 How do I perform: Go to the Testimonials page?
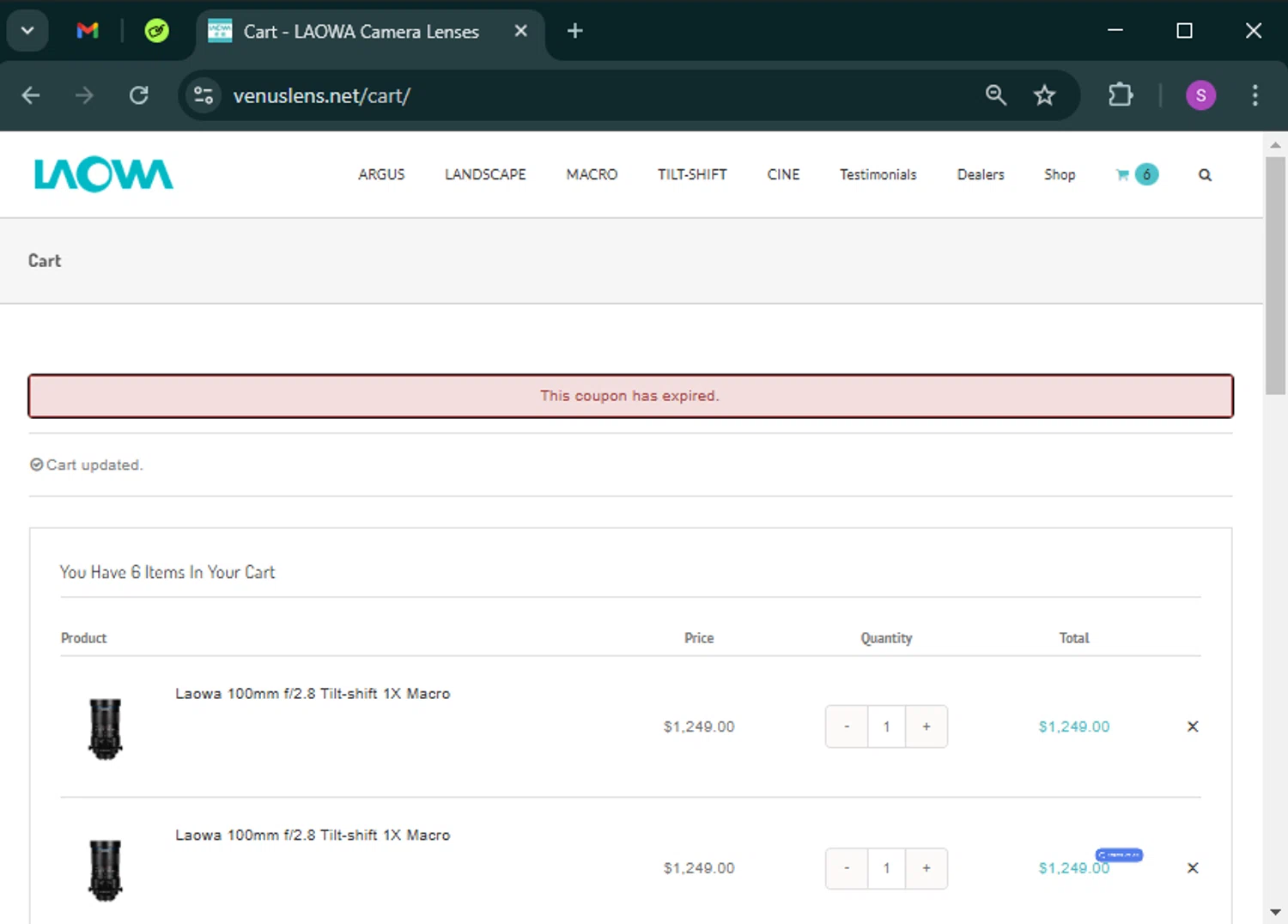coord(878,174)
